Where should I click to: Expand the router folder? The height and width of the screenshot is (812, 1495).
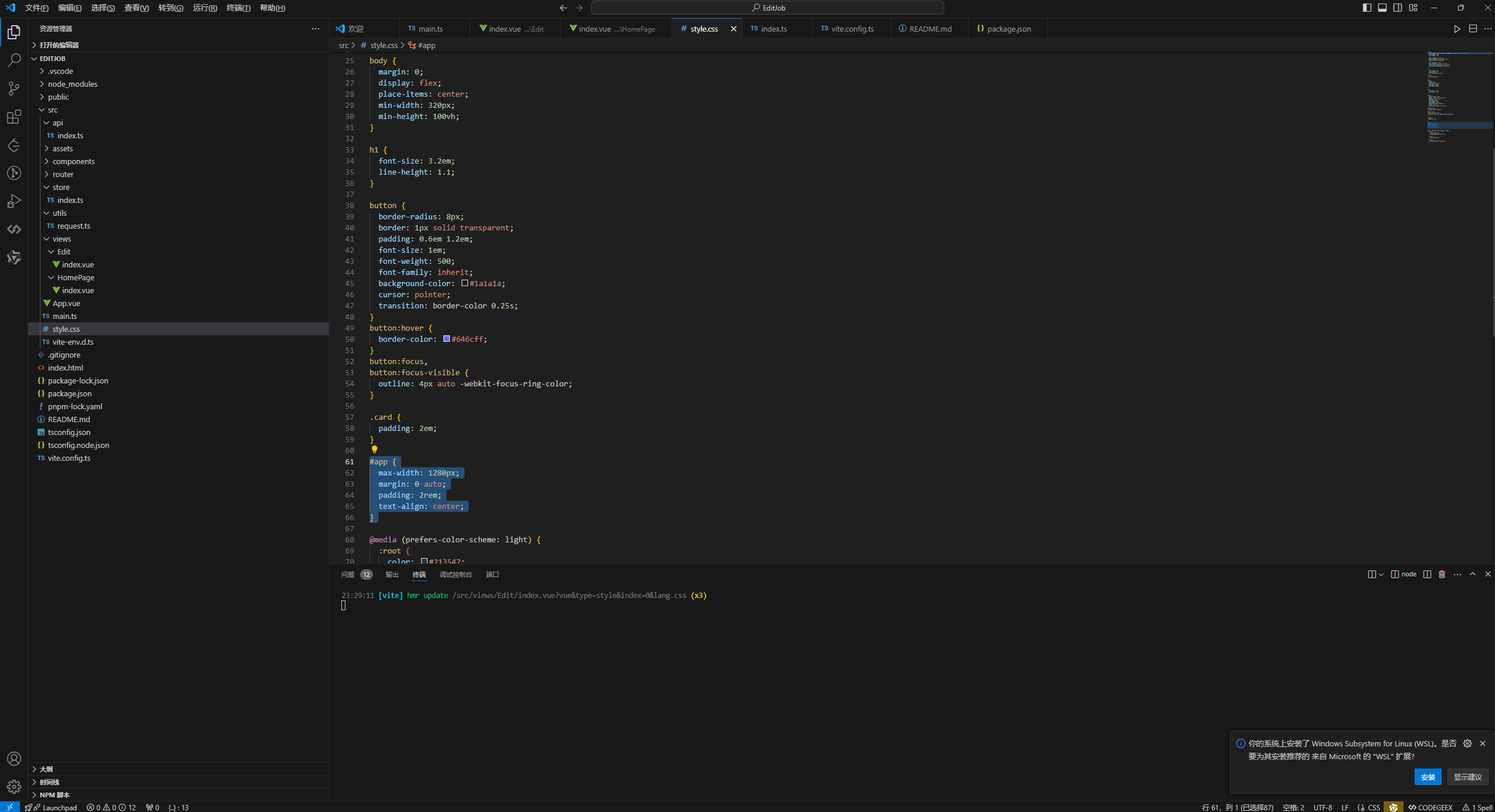178,174
